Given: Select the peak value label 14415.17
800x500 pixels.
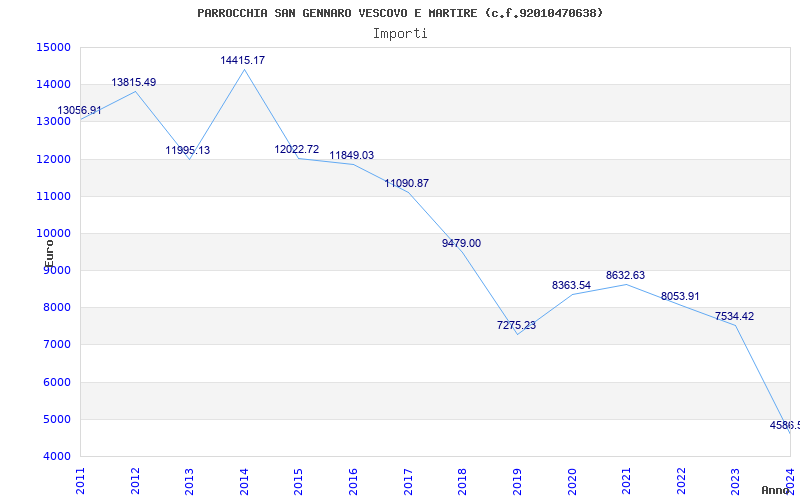Looking at the screenshot, I should tap(243, 60).
